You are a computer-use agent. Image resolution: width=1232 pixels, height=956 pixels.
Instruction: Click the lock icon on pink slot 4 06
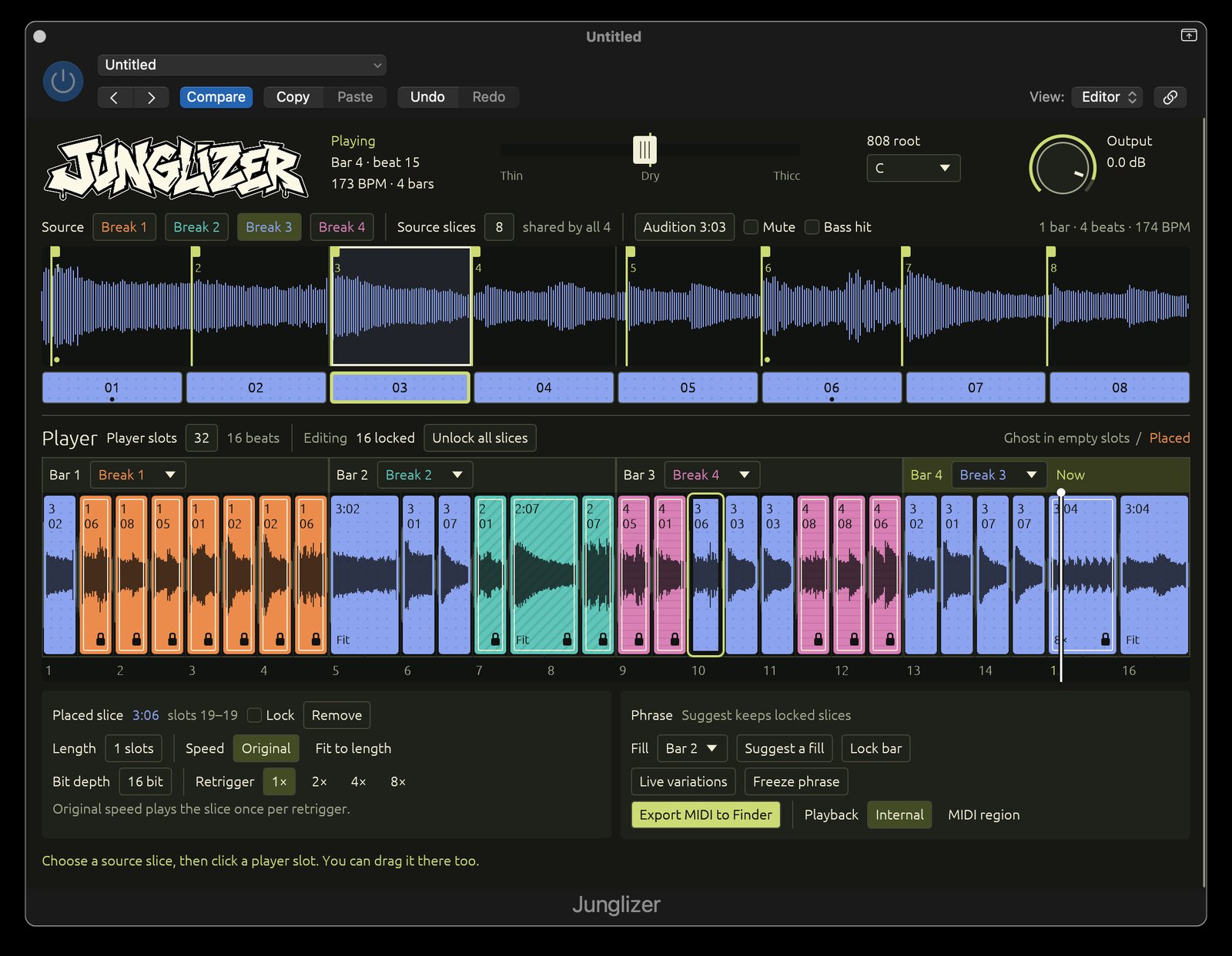(890, 639)
